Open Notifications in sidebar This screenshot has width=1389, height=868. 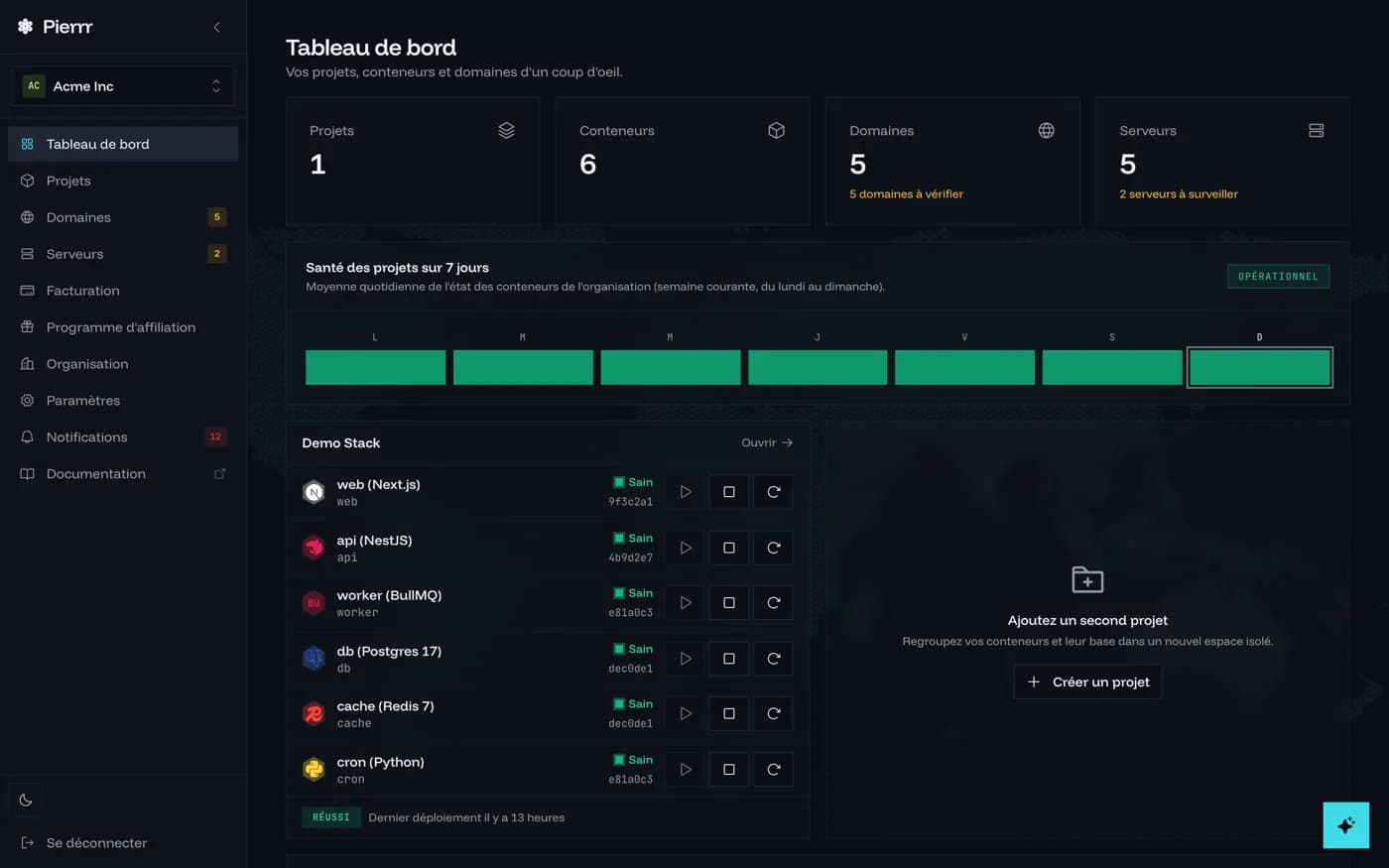pos(123,437)
